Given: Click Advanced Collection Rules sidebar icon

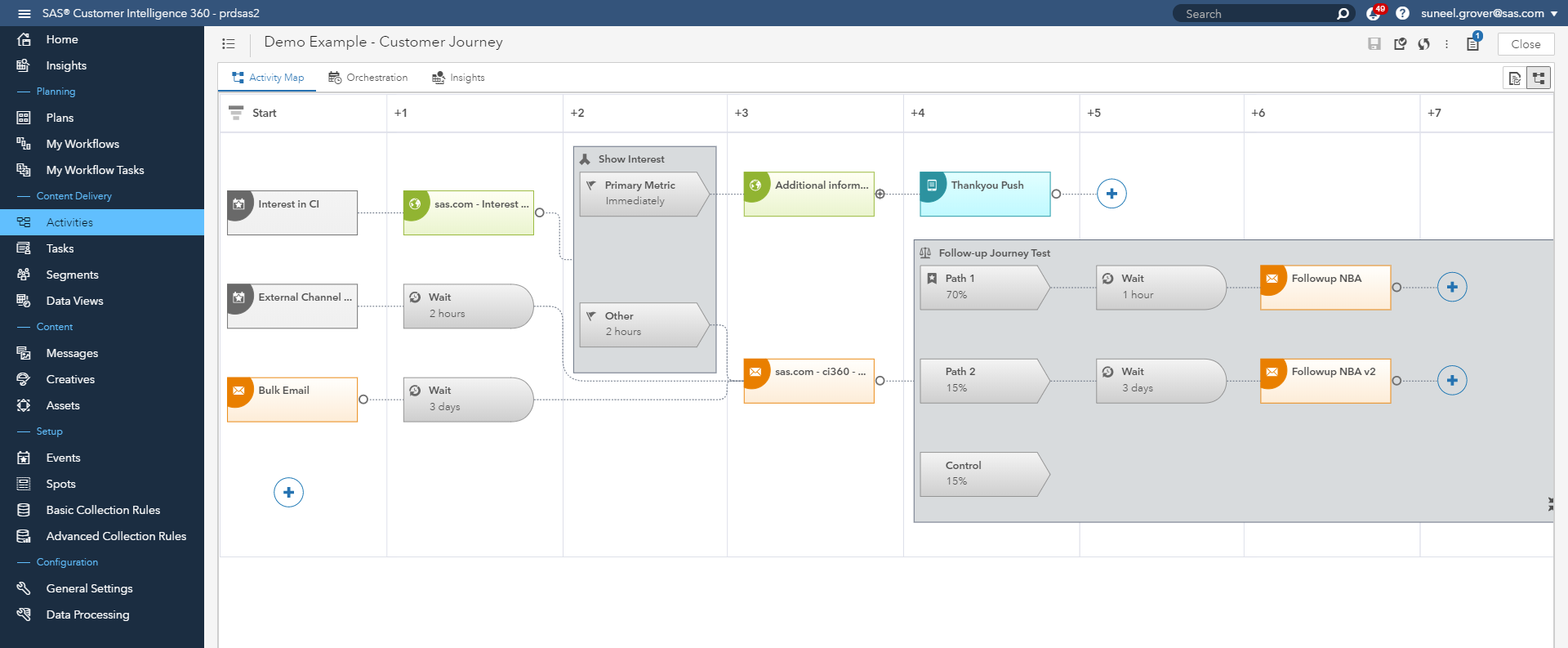Looking at the screenshot, I should [24, 536].
